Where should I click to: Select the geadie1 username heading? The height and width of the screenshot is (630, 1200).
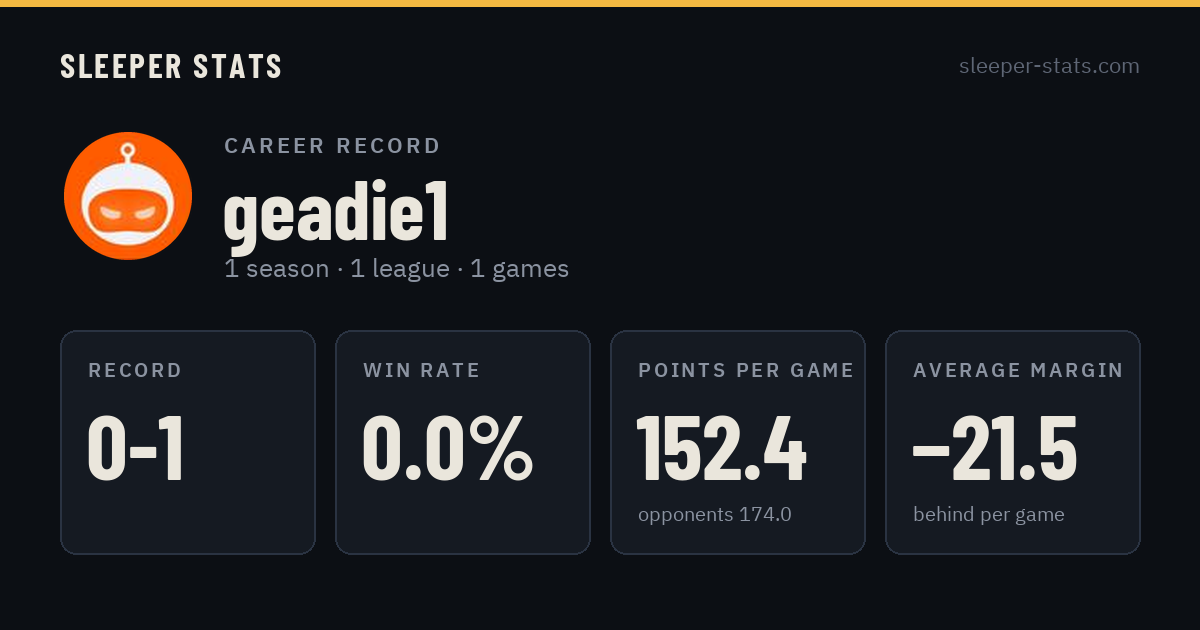click(335, 213)
